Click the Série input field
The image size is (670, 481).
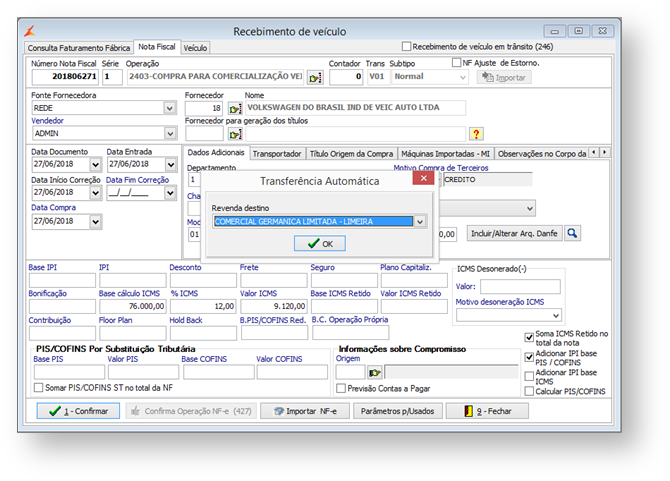coord(112,77)
